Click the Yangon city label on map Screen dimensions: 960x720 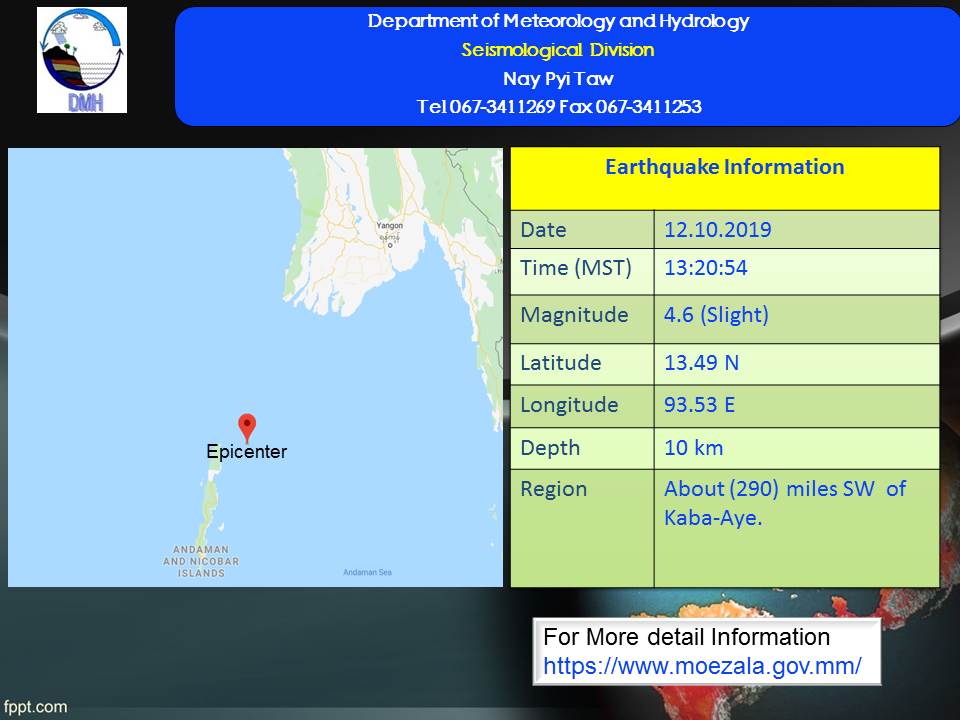point(389,225)
